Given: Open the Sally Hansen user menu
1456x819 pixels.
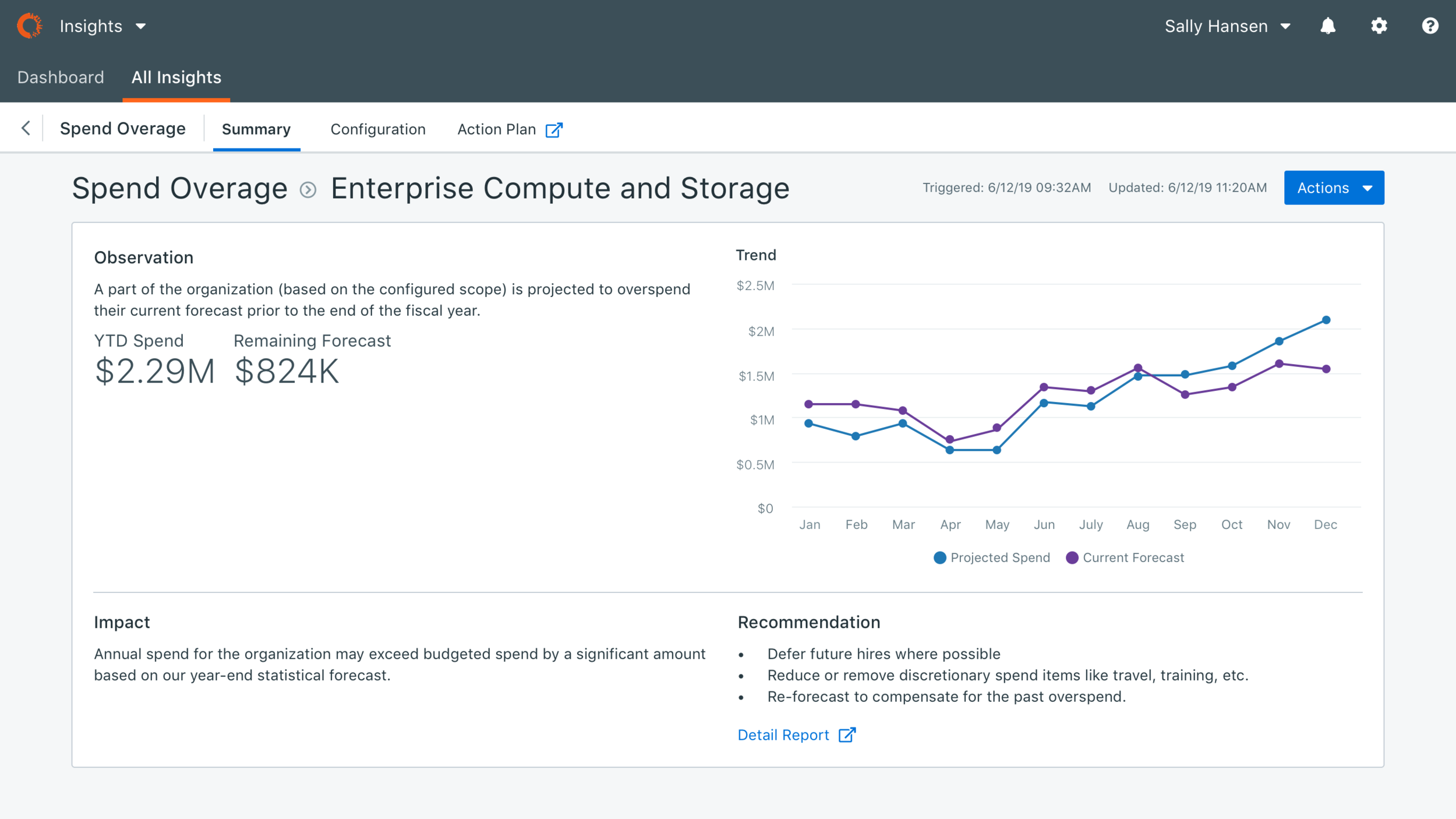Looking at the screenshot, I should [1227, 26].
